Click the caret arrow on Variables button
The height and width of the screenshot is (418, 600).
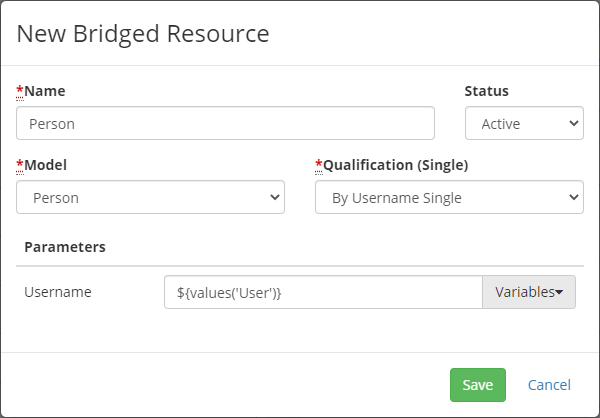click(x=559, y=293)
